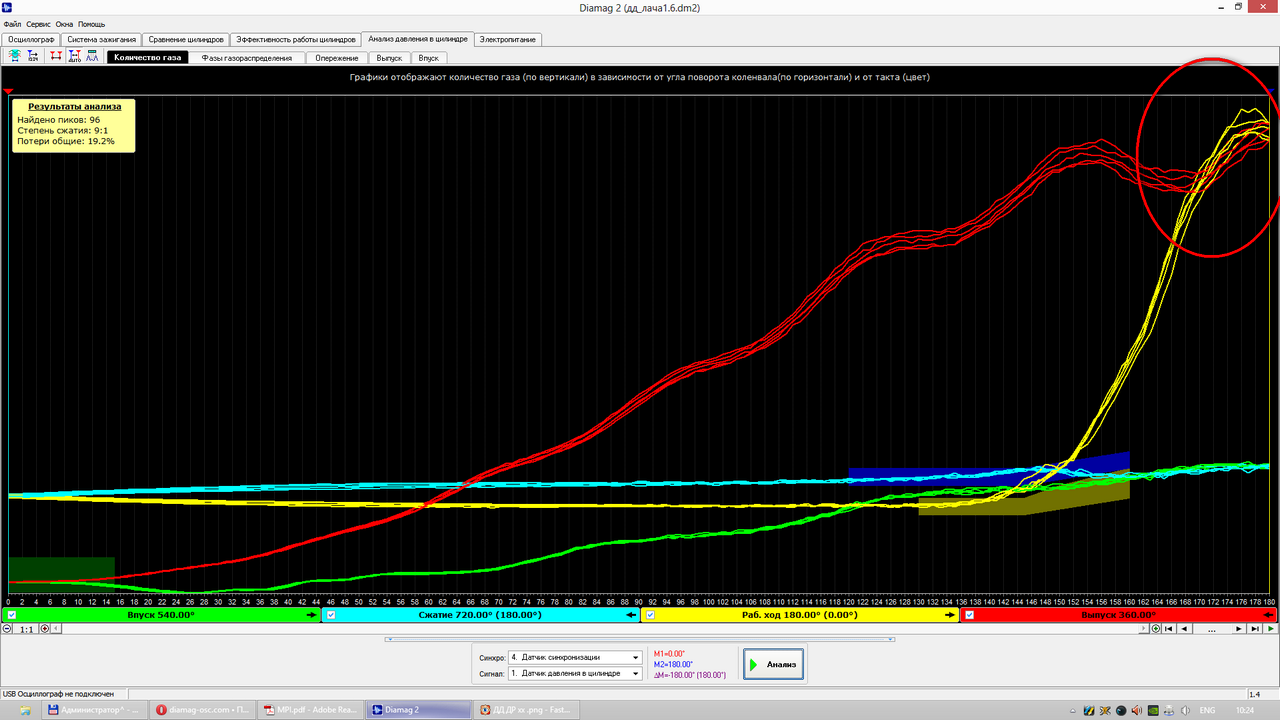
Task: Click the green target record icon
Action: [x=1156, y=629]
